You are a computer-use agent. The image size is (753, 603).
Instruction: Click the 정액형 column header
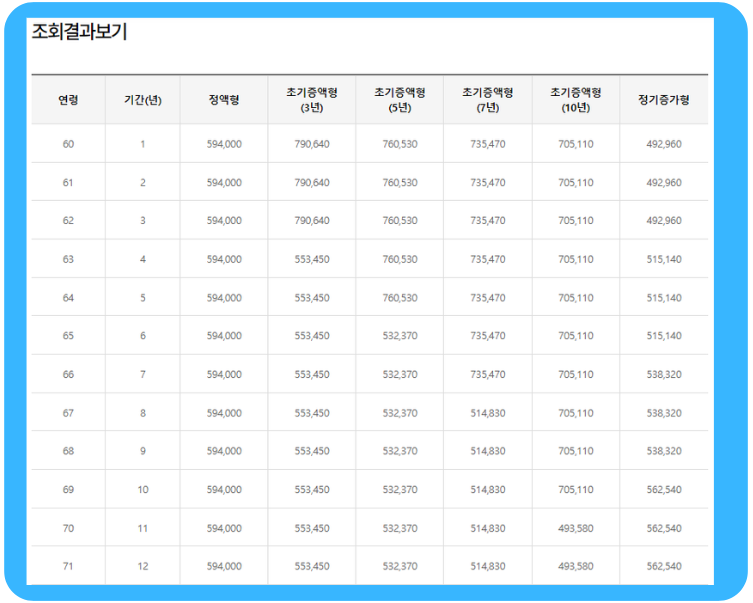(x=224, y=100)
